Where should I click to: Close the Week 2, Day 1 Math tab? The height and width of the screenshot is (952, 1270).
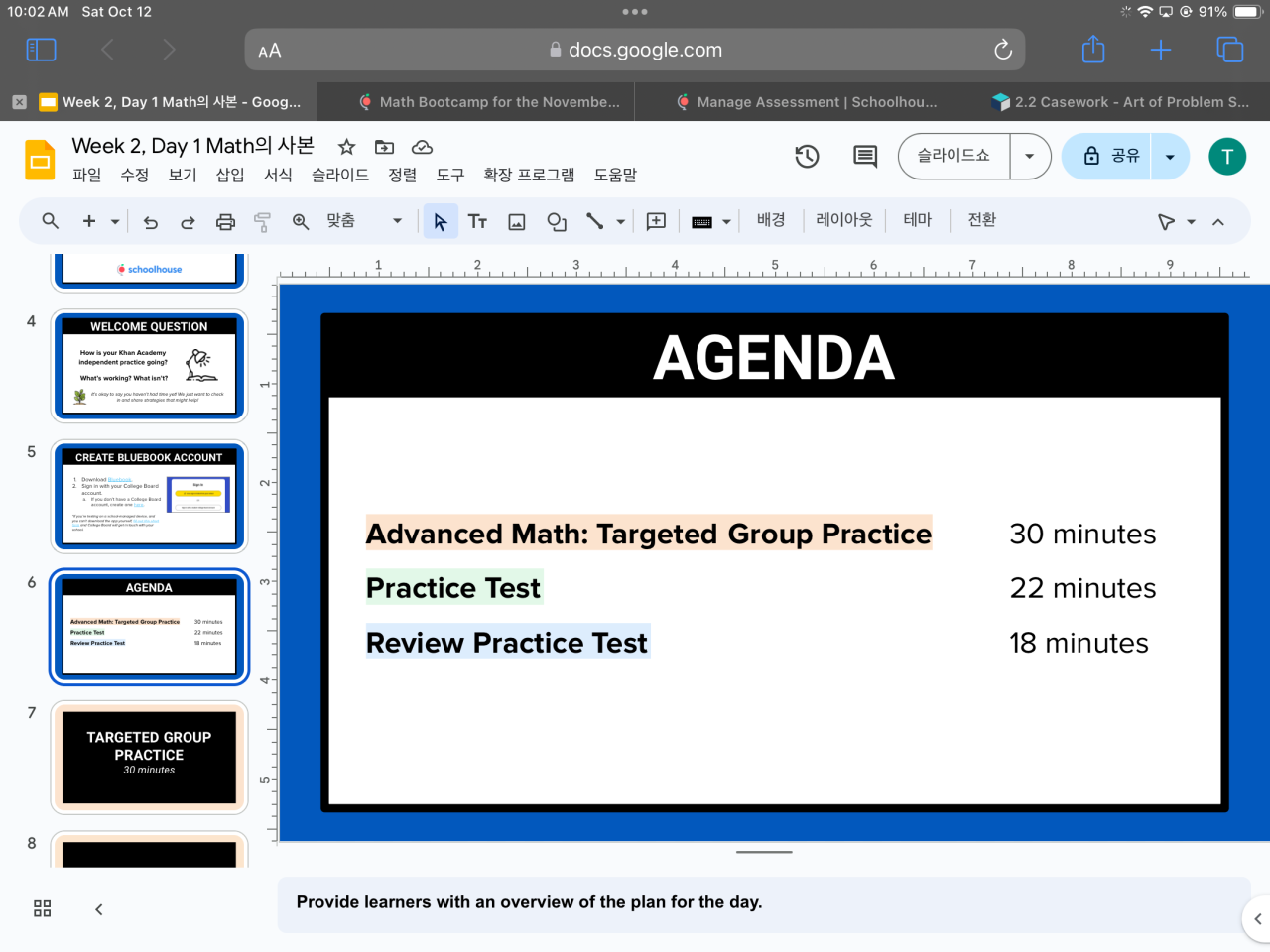(x=19, y=102)
